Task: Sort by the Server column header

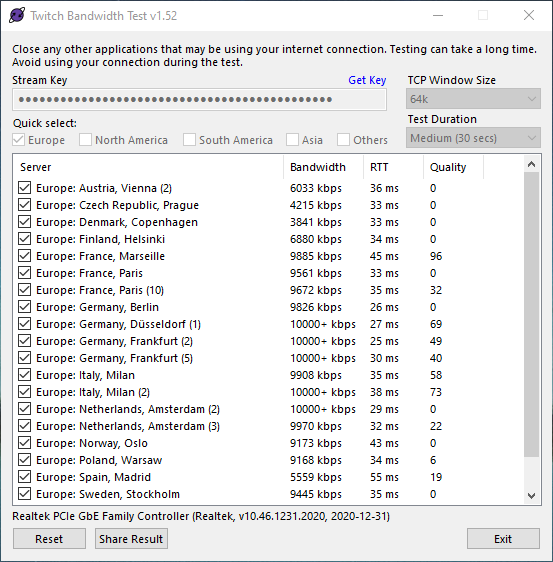Action: pos(148,167)
